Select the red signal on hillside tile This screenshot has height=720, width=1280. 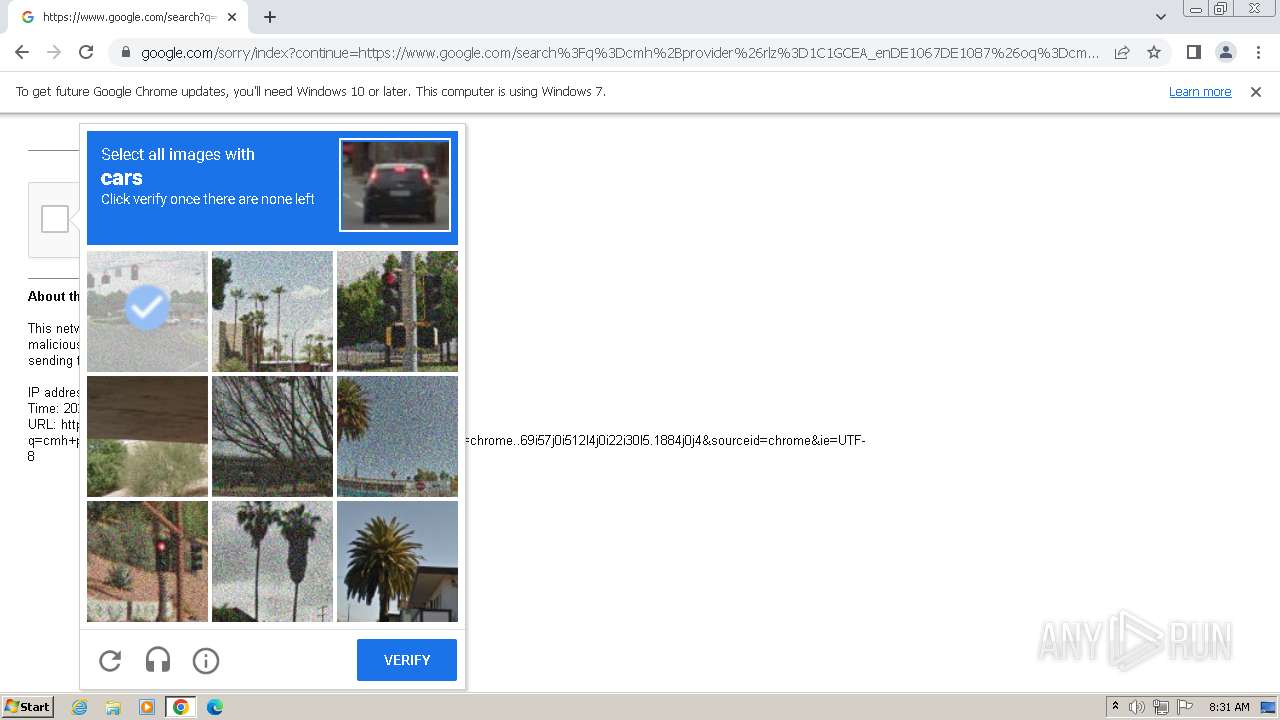click(x=147, y=561)
